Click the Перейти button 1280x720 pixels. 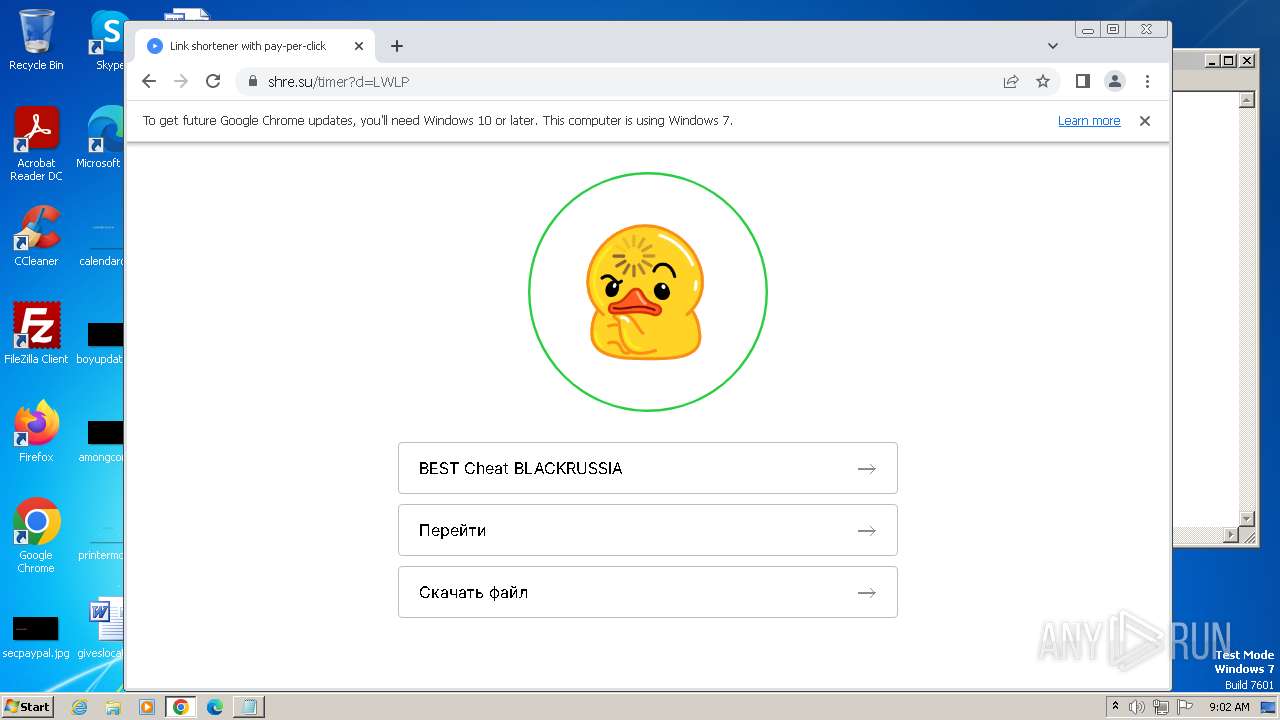648,530
